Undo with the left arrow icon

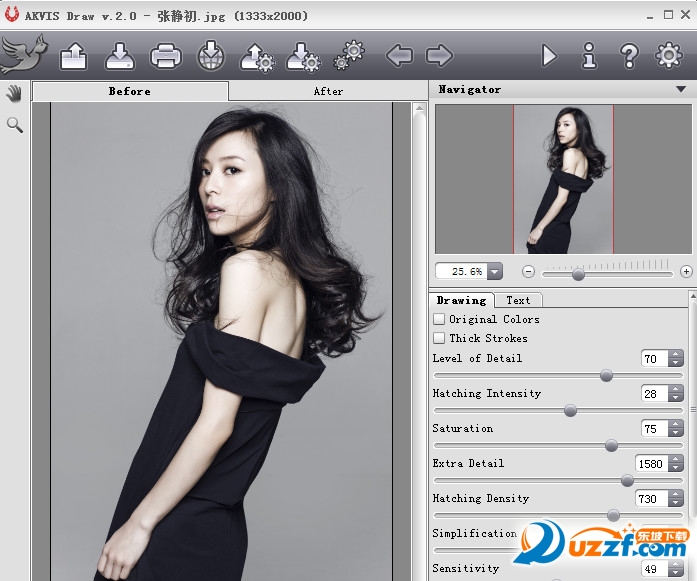[x=399, y=56]
